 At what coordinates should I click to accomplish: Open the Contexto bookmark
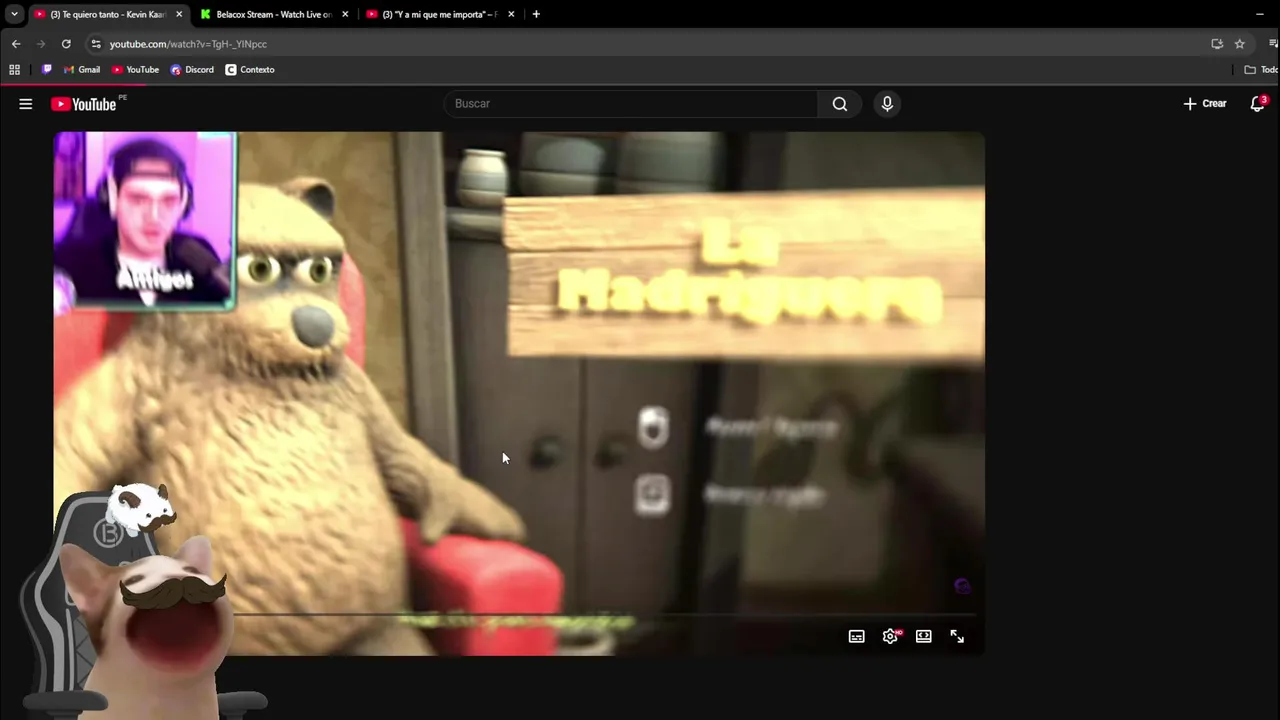point(250,70)
